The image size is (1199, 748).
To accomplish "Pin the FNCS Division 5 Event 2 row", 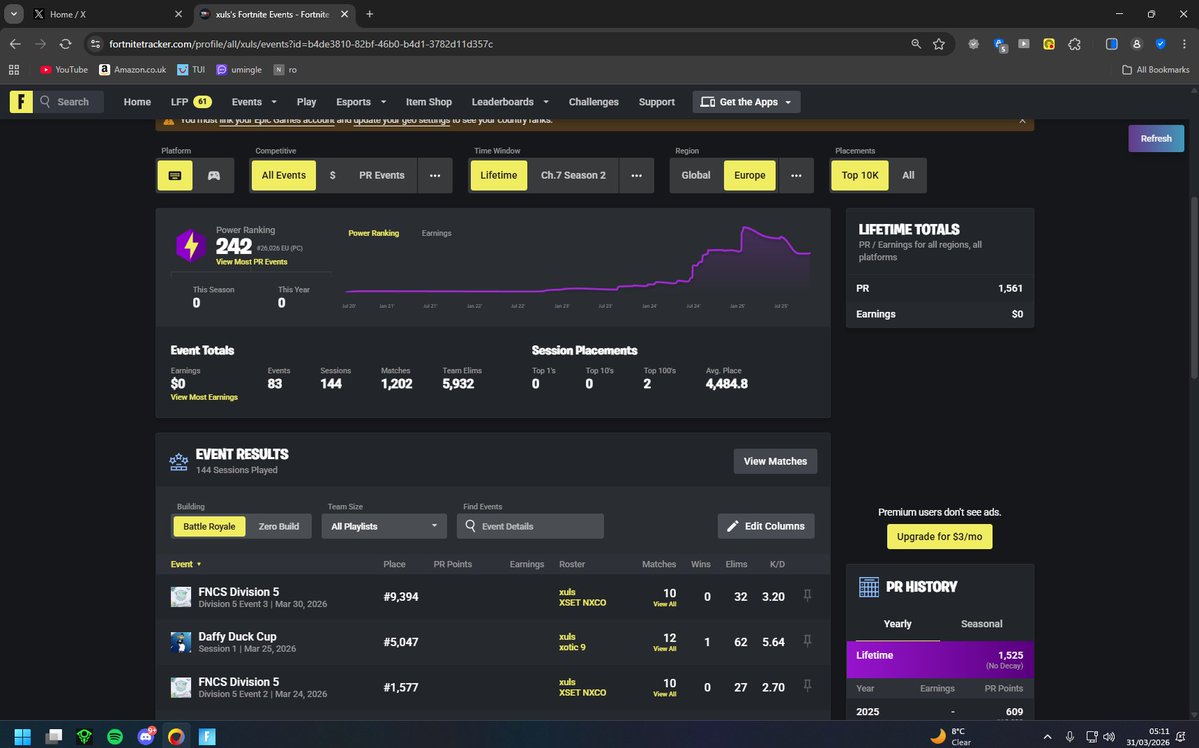I will [807, 685].
